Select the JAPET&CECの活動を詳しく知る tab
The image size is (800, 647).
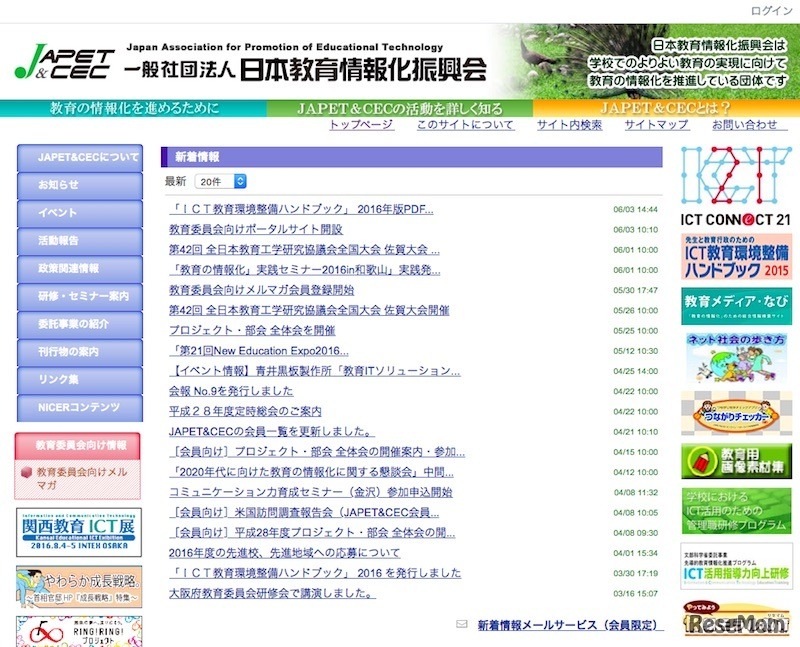click(399, 108)
